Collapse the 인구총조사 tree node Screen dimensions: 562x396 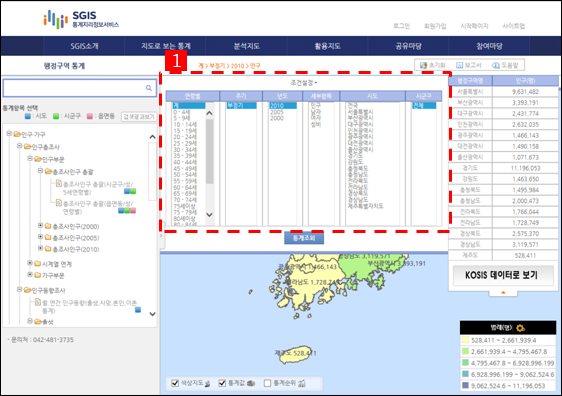pos(20,145)
